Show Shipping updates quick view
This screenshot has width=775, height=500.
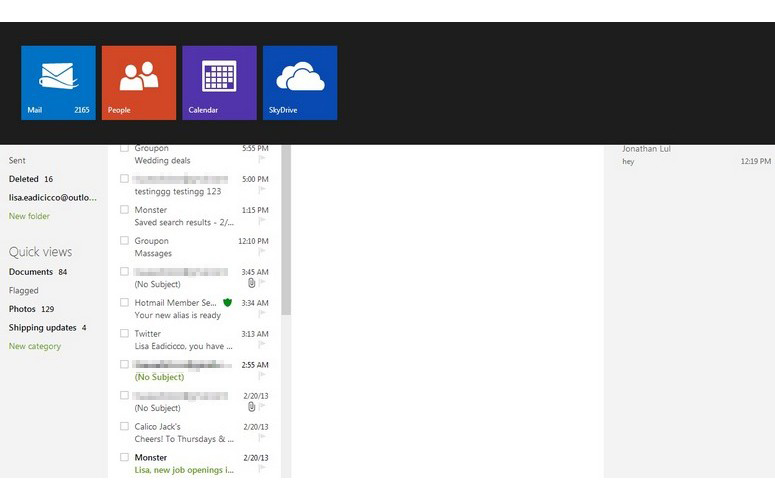point(47,328)
